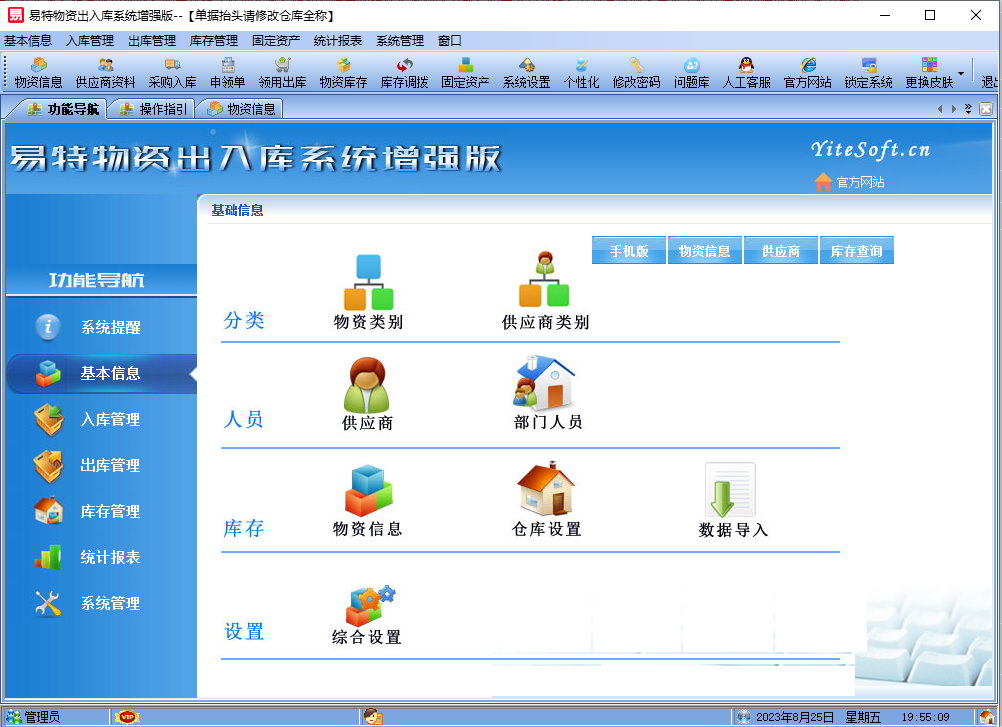Select 入库管理 in the sidebar
Image resolution: width=1002 pixels, height=727 pixels.
[x=102, y=419]
